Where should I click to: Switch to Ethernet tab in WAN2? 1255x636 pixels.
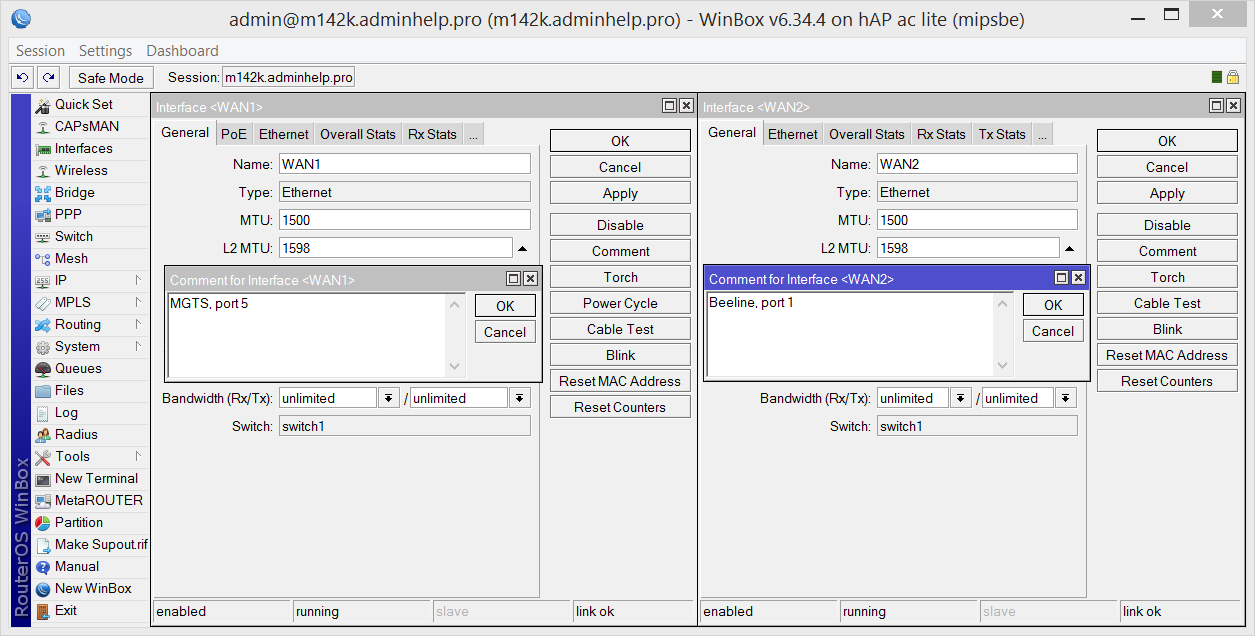[792, 134]
